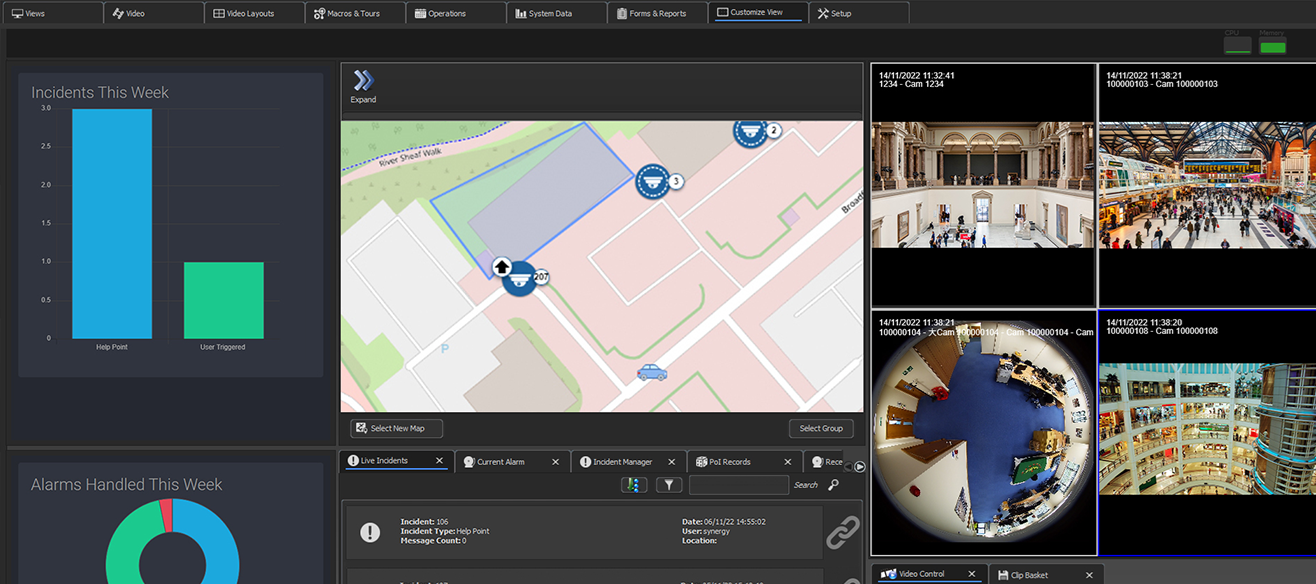Open the Setup menu tab

[859, 13]
